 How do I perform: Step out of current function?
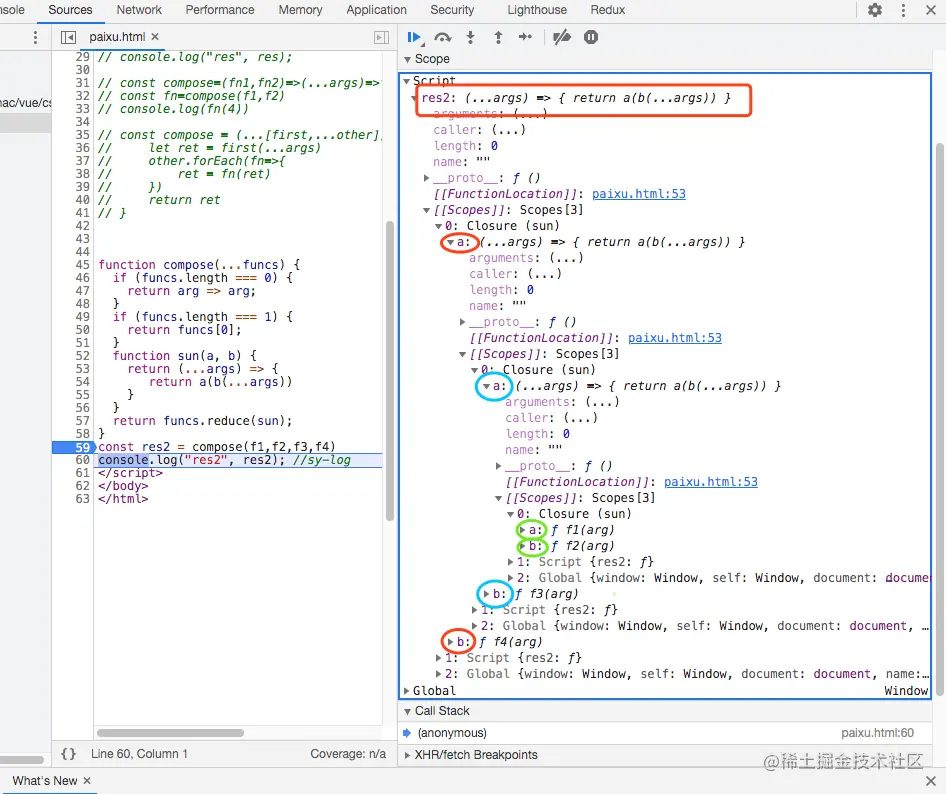(498, 37)
